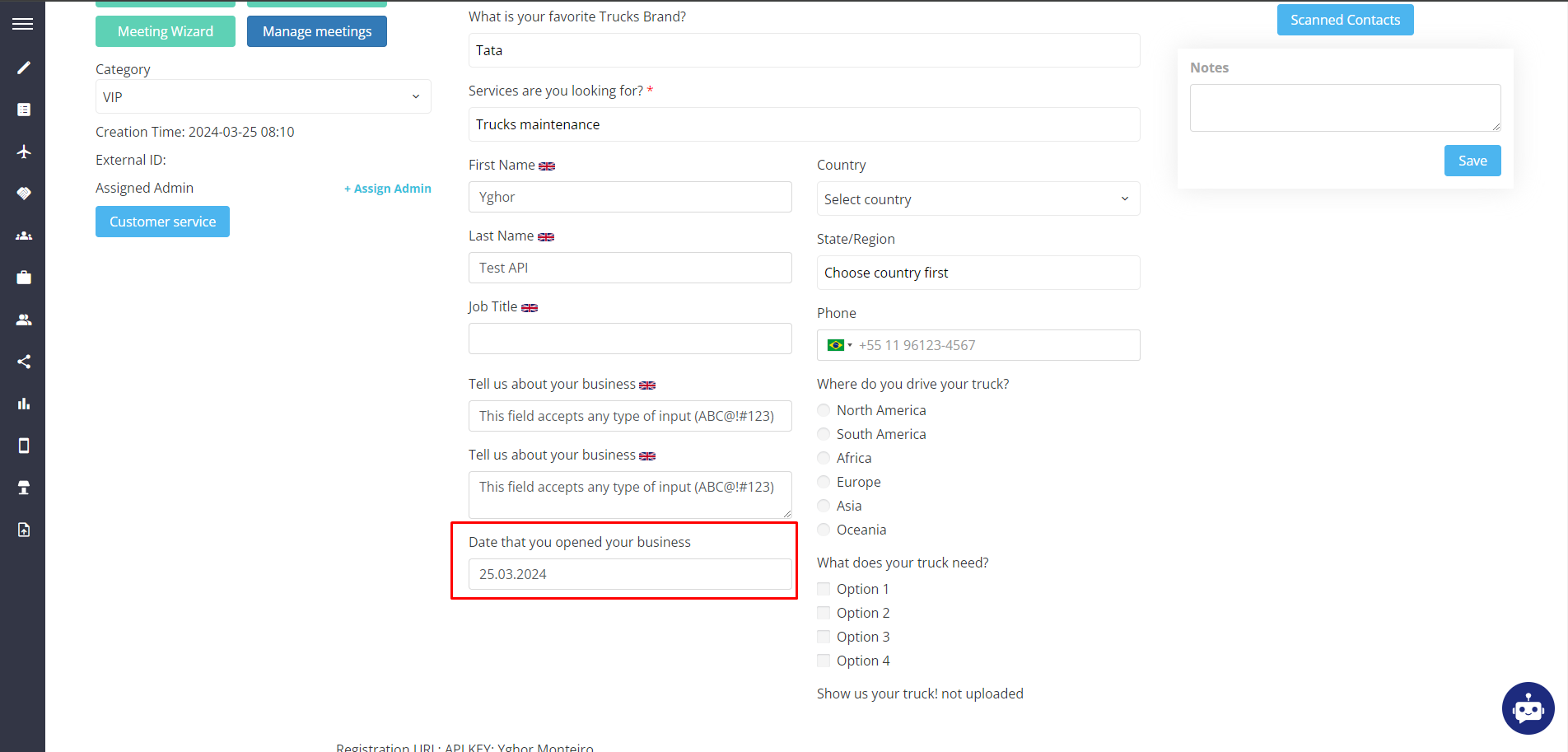Click the Scanned Contacts button
The height and width of the screenshot is (752, 1568).
click(x=1345, y=20)
